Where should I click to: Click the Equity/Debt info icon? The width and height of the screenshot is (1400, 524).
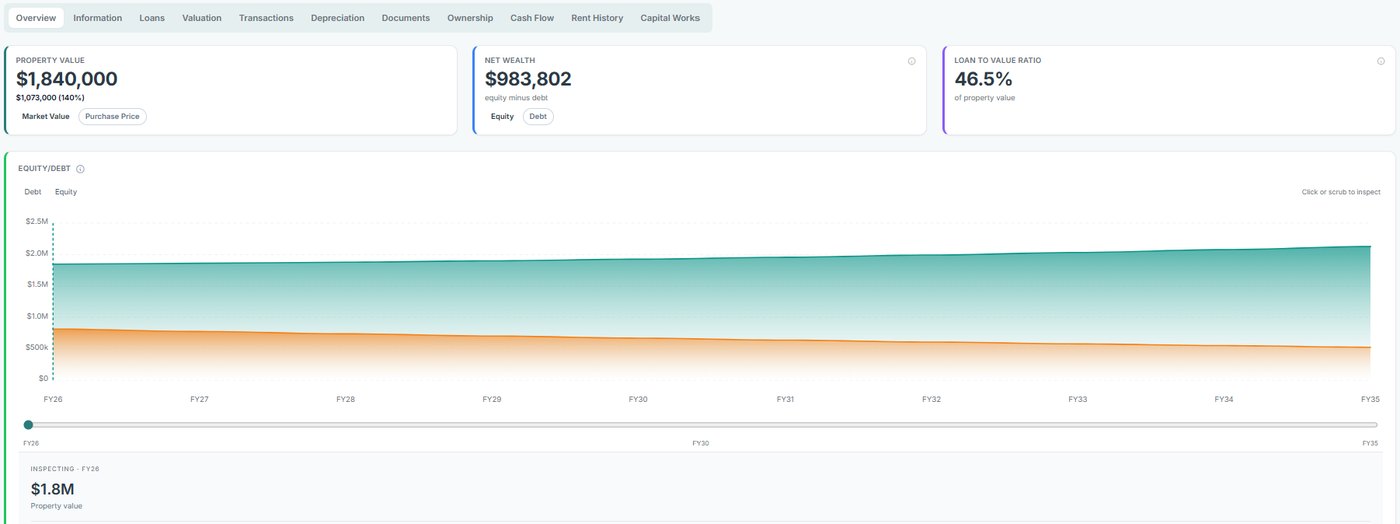click(x=80, y=169)
